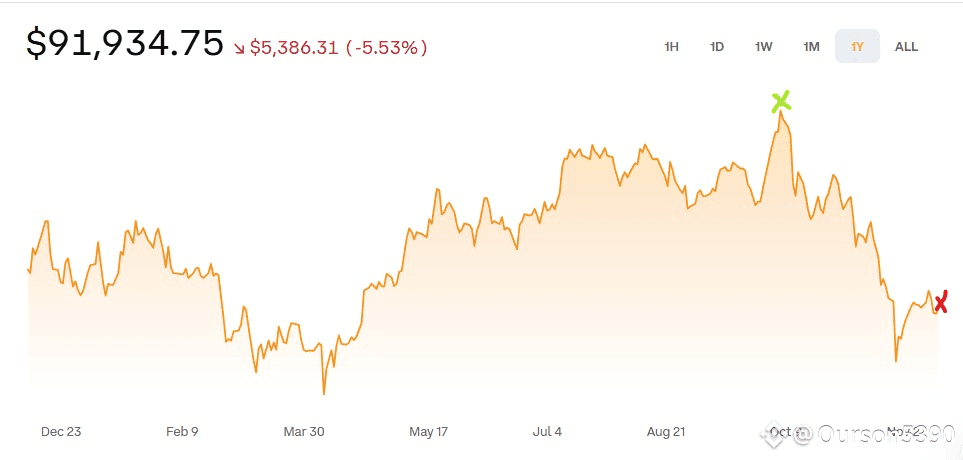The image size is (963, 460).
Task: Click the Feb 9 axis label
Action: [182, 432]
